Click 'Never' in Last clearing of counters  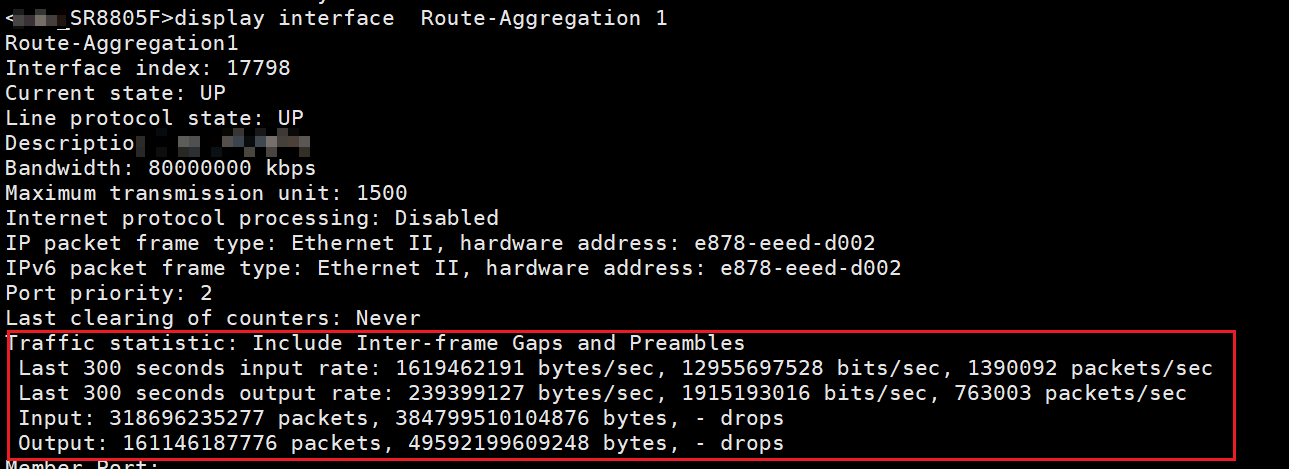[x=388, y=318]
